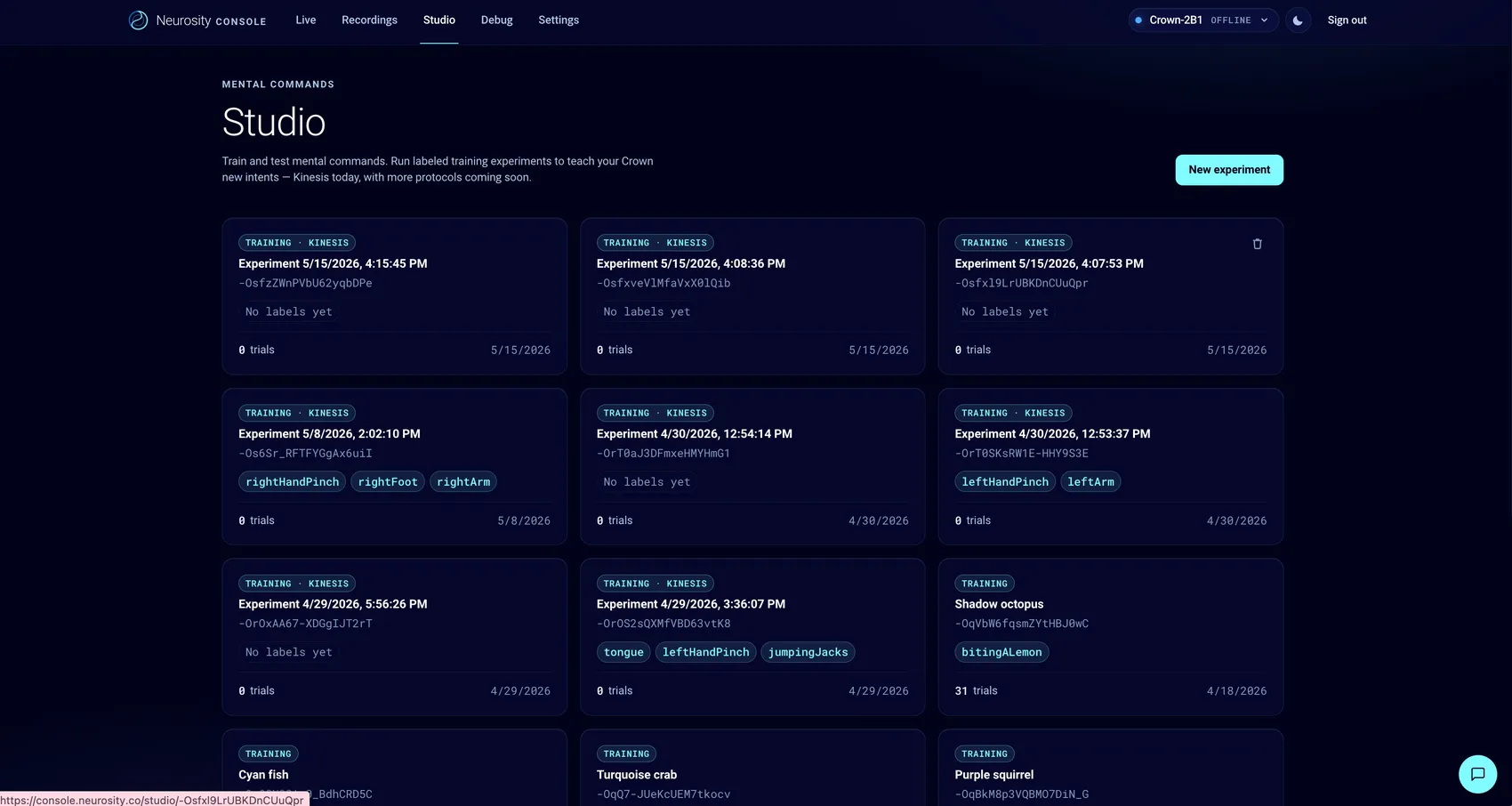1512x806 pixels.
Task: Click experiment ID -OrOxAA67-XDGgIJT2rT
Action: point(305,624)
